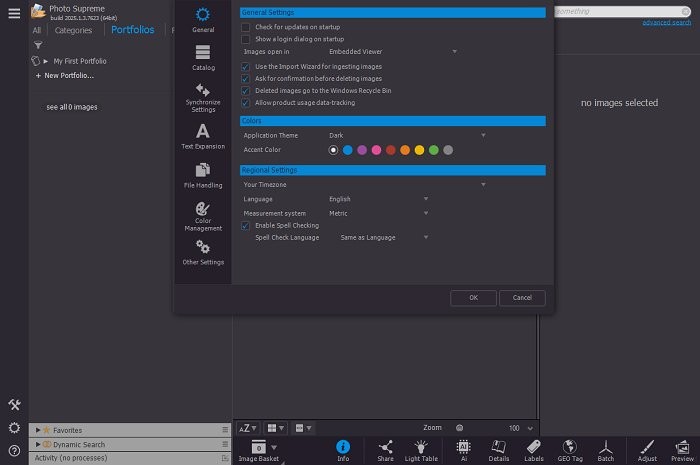
Task: Switch to the Categories tab
Action: click(x=73, y=30)
